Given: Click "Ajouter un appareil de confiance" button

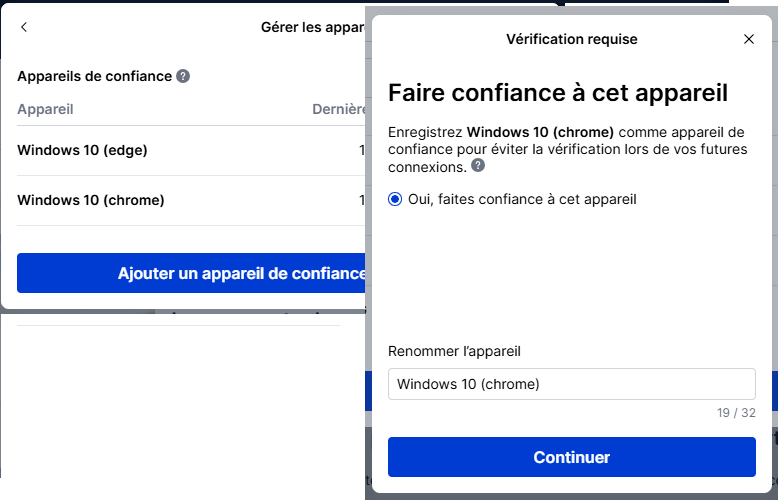Looking at the screenshot, I should click(191, 273).
